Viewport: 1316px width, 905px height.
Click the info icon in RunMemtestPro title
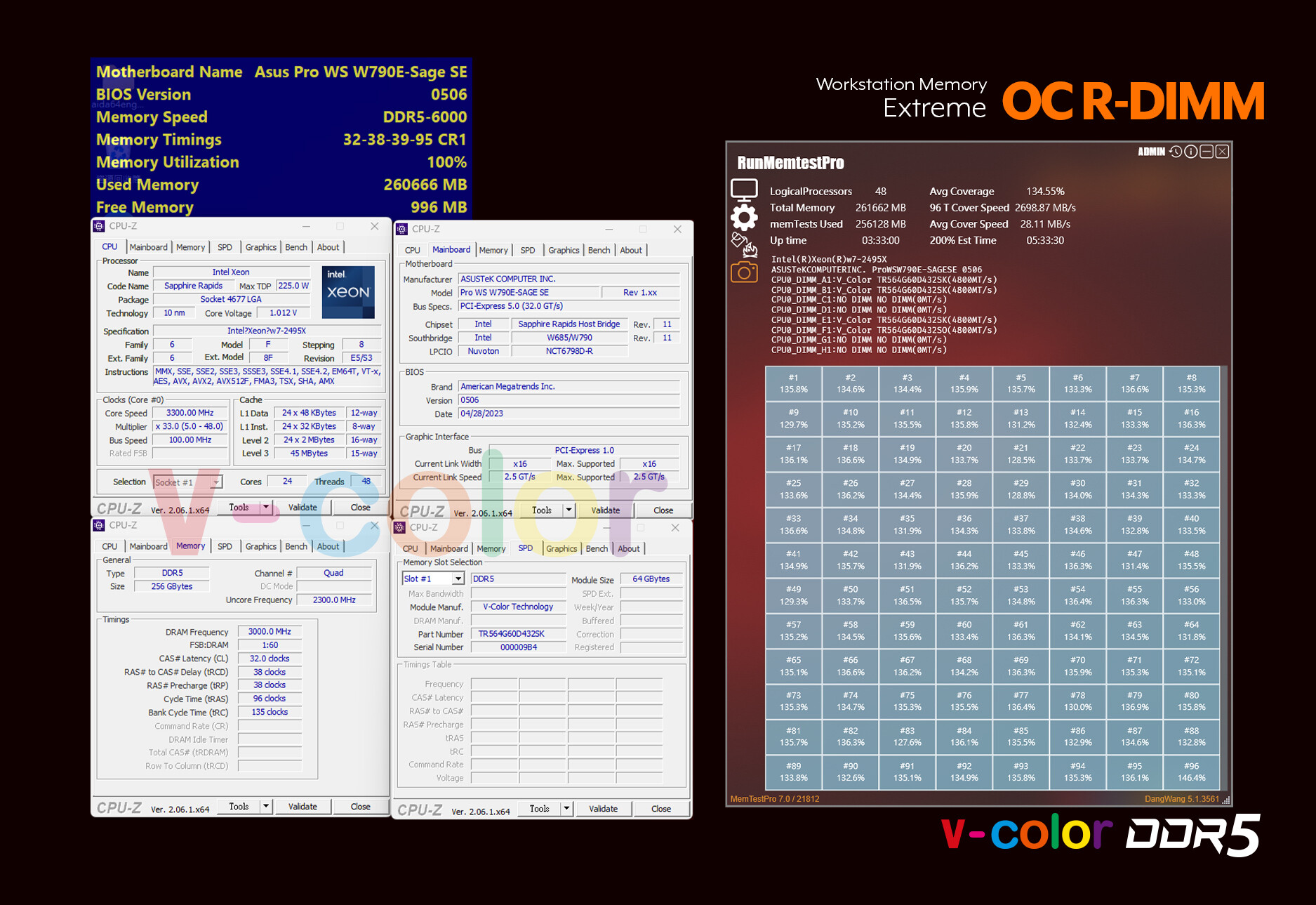coord(1191,152)
